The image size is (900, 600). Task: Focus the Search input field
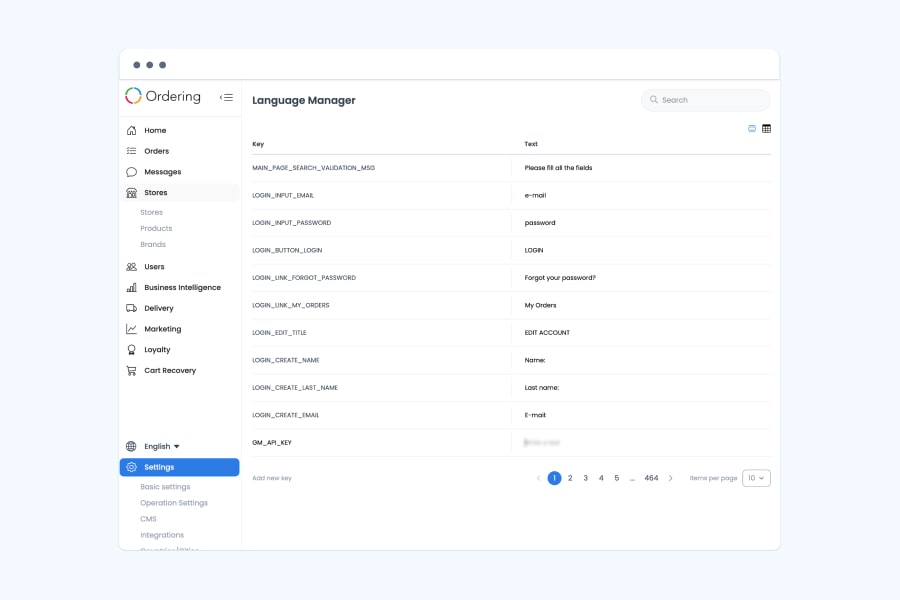coord(705,100)
